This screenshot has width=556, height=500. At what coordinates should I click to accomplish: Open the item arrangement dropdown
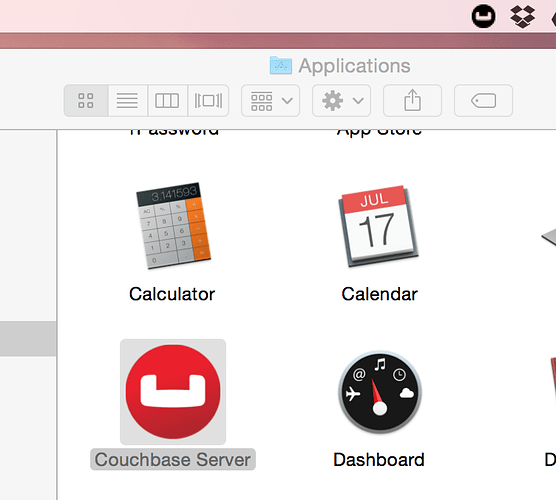coord(271,101)
